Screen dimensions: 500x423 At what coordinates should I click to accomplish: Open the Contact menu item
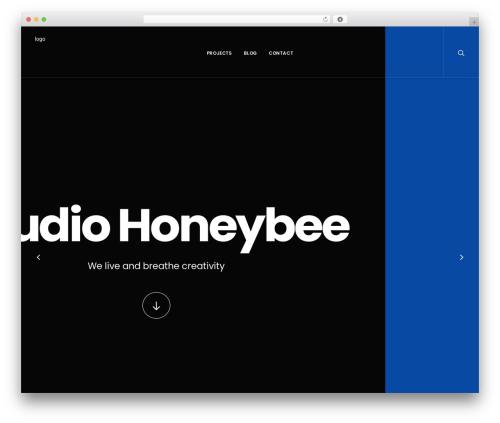(281, 53)
